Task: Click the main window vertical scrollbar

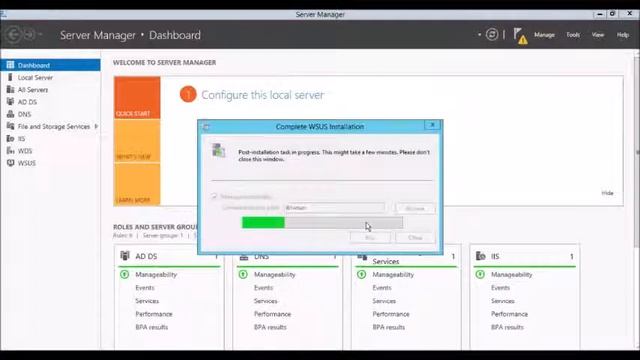Action: pyautogui.click(x=636, y=151)
